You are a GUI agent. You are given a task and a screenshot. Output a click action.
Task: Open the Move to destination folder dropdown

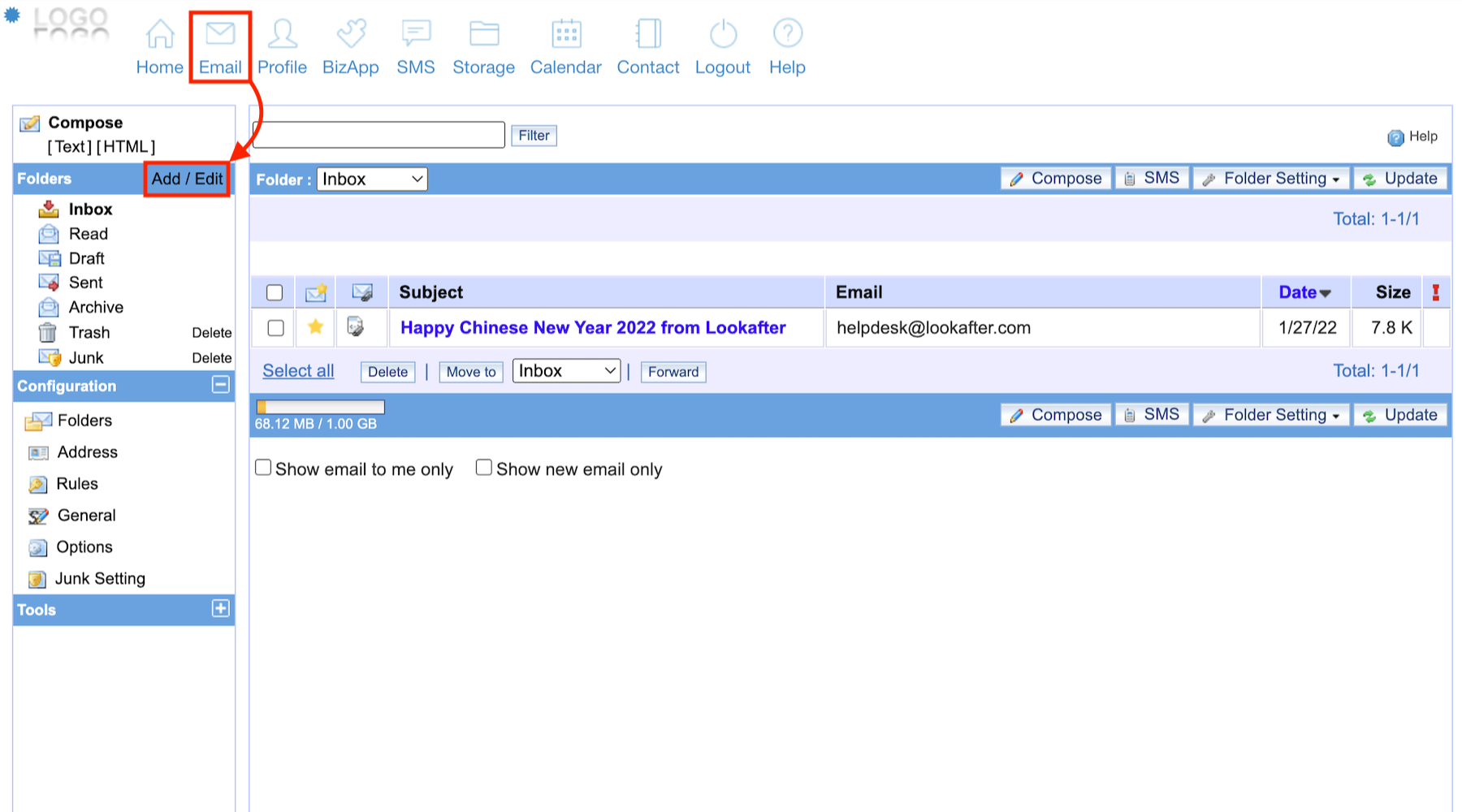pyautogui.click(x=566, y=371)
